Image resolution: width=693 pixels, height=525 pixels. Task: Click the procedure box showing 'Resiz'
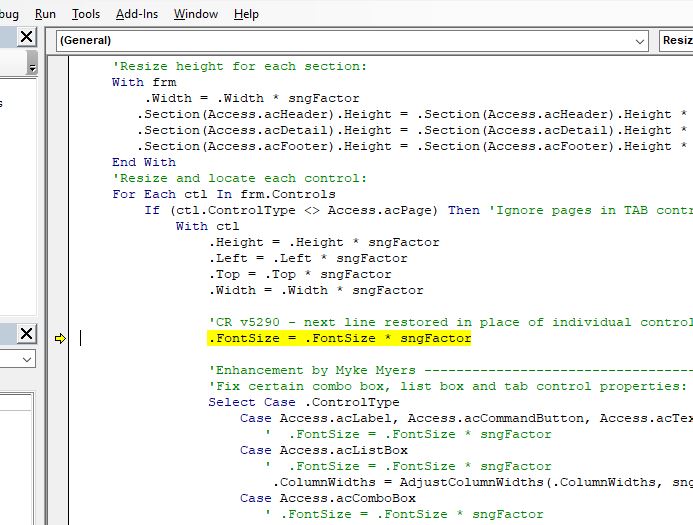click(x=676, y=41)
